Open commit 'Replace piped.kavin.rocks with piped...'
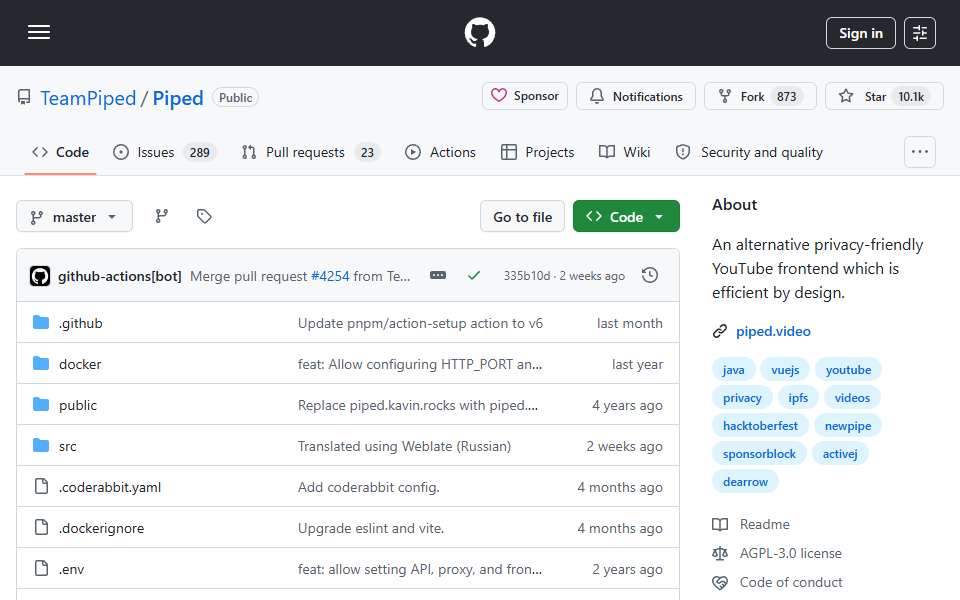The image size is (960, 600). [418, 405]
